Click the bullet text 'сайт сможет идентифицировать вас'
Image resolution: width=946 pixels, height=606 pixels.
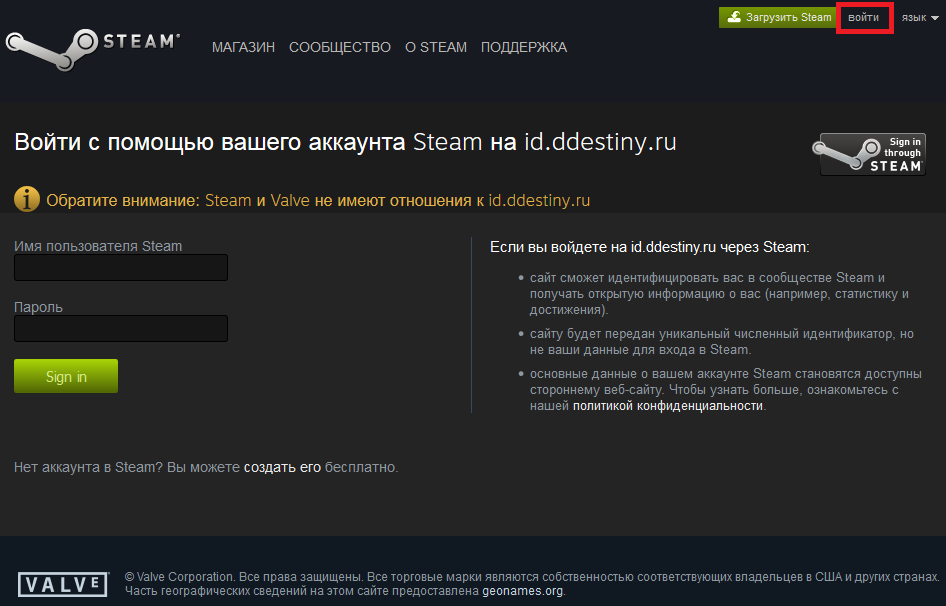pos(719,293)
